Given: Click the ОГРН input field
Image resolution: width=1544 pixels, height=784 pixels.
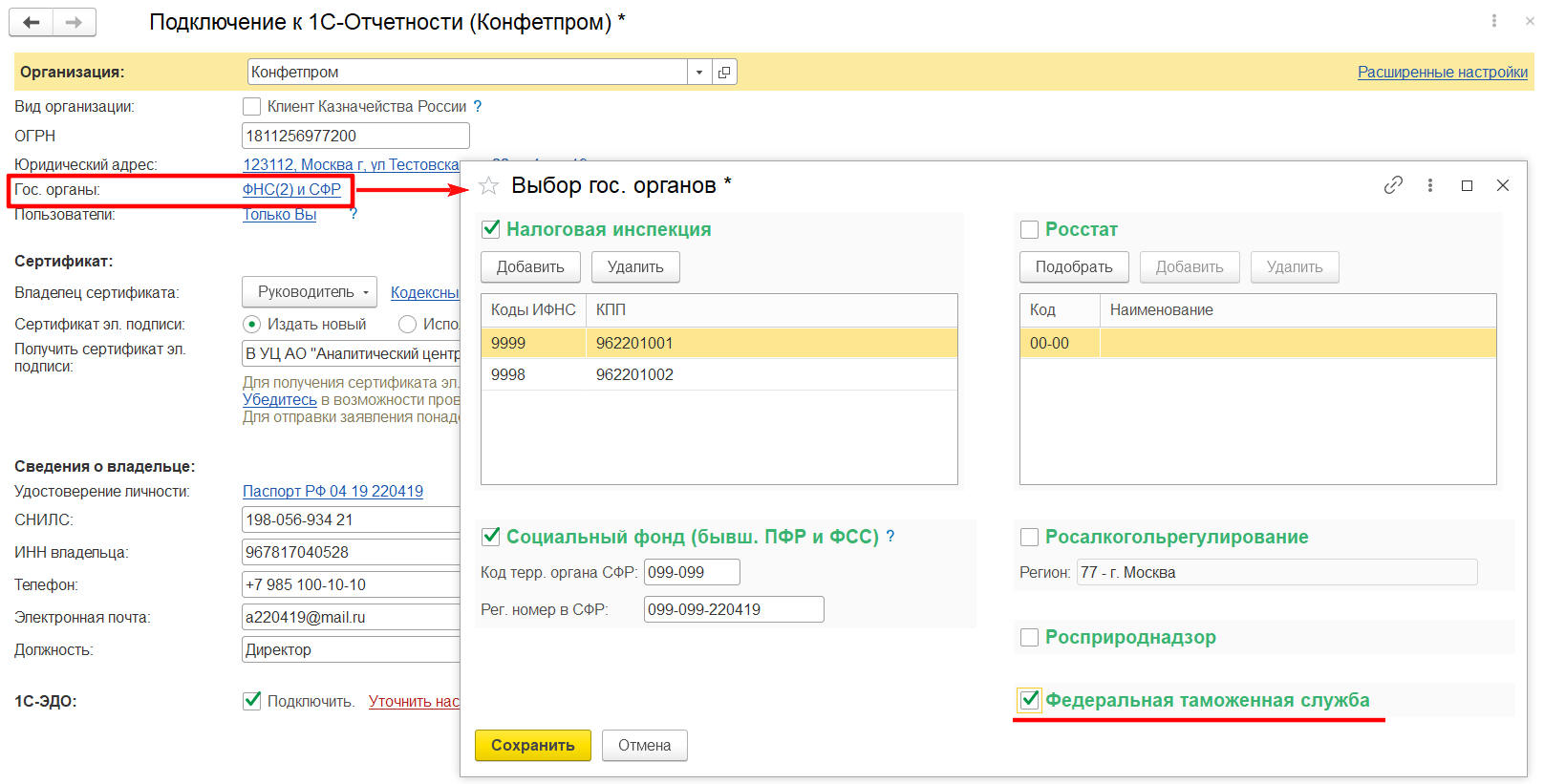Looking at the screenshot, I should (355, 136).
